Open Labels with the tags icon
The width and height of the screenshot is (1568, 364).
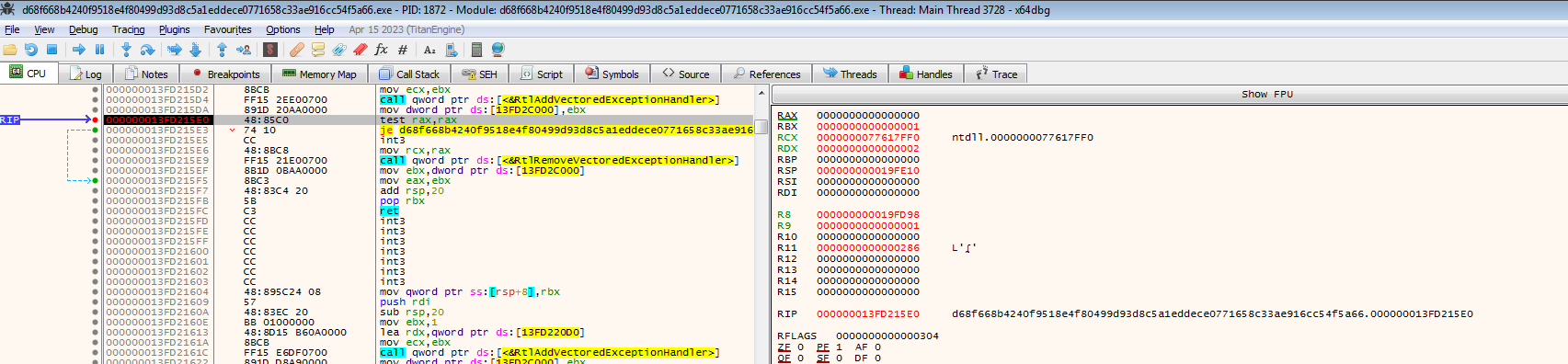[x=338, y=50]
